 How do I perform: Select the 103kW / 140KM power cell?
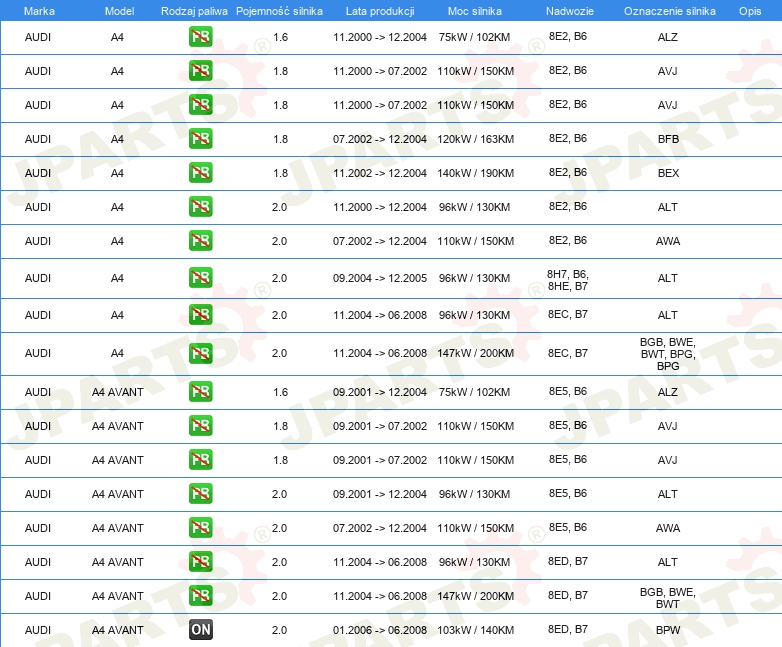475,630
